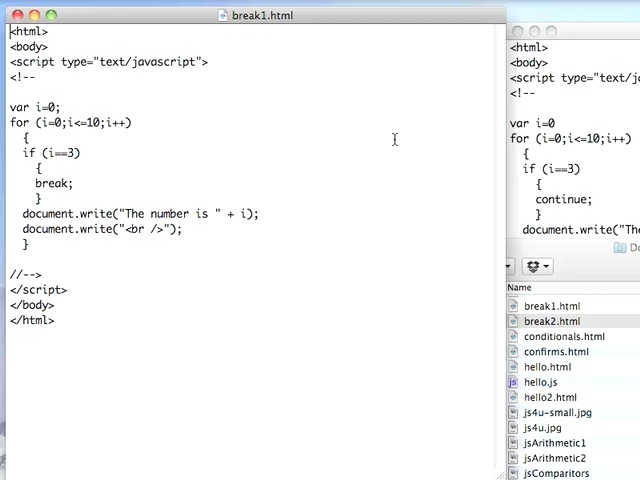Click the closing </html> tag in break1.html
The height and width of the screenshot is (480, 640).
pos(32,320)
